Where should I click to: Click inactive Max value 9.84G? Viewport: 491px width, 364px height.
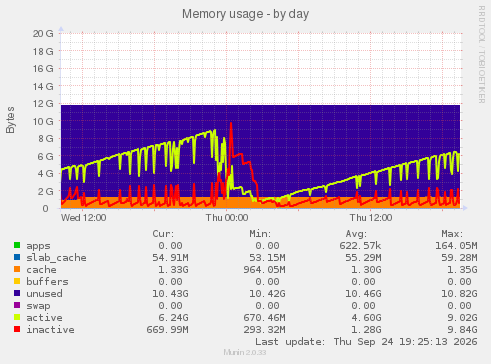[x=462, y=330]
